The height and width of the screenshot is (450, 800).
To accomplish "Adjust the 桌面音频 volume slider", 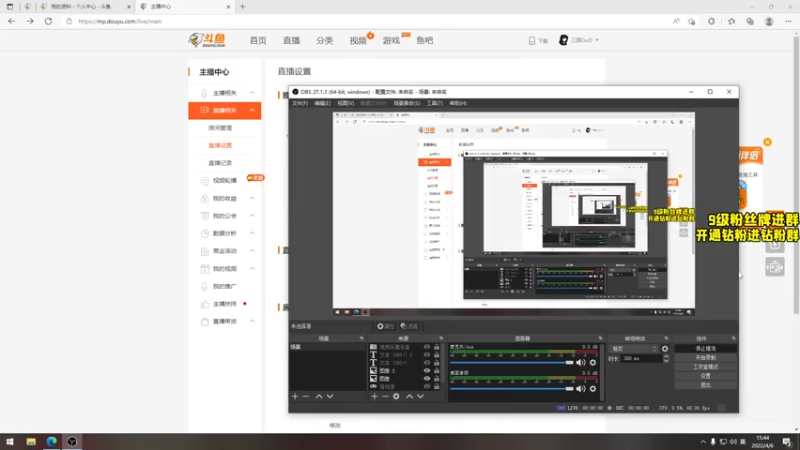I will point(512,389).
